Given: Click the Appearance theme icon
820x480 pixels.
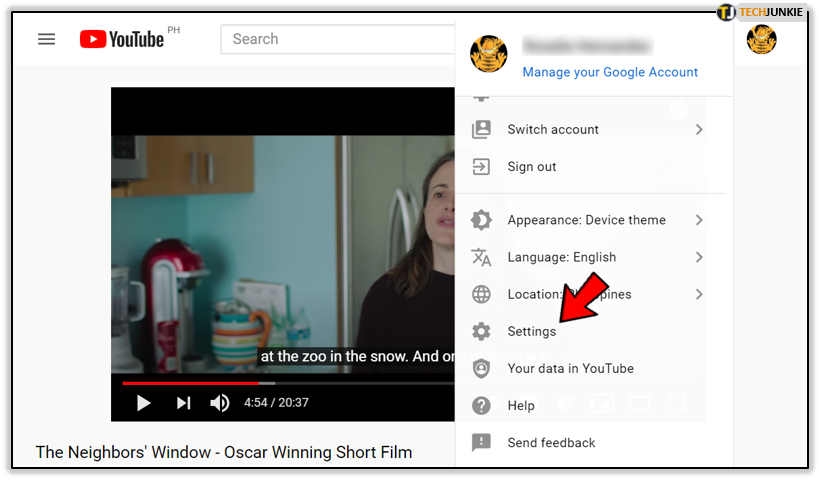Looking at the screenshot, I should pos(481,220).
